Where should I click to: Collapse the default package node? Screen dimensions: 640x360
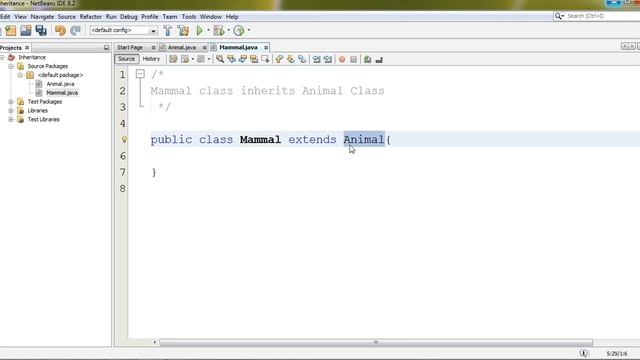[20, 75]
